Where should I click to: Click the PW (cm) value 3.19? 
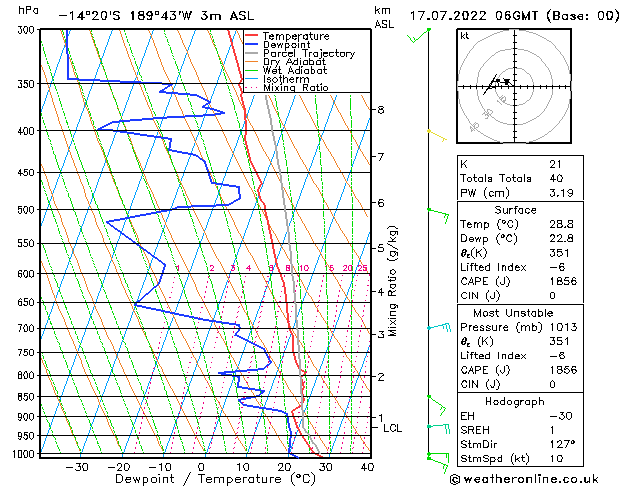[561, 193]
